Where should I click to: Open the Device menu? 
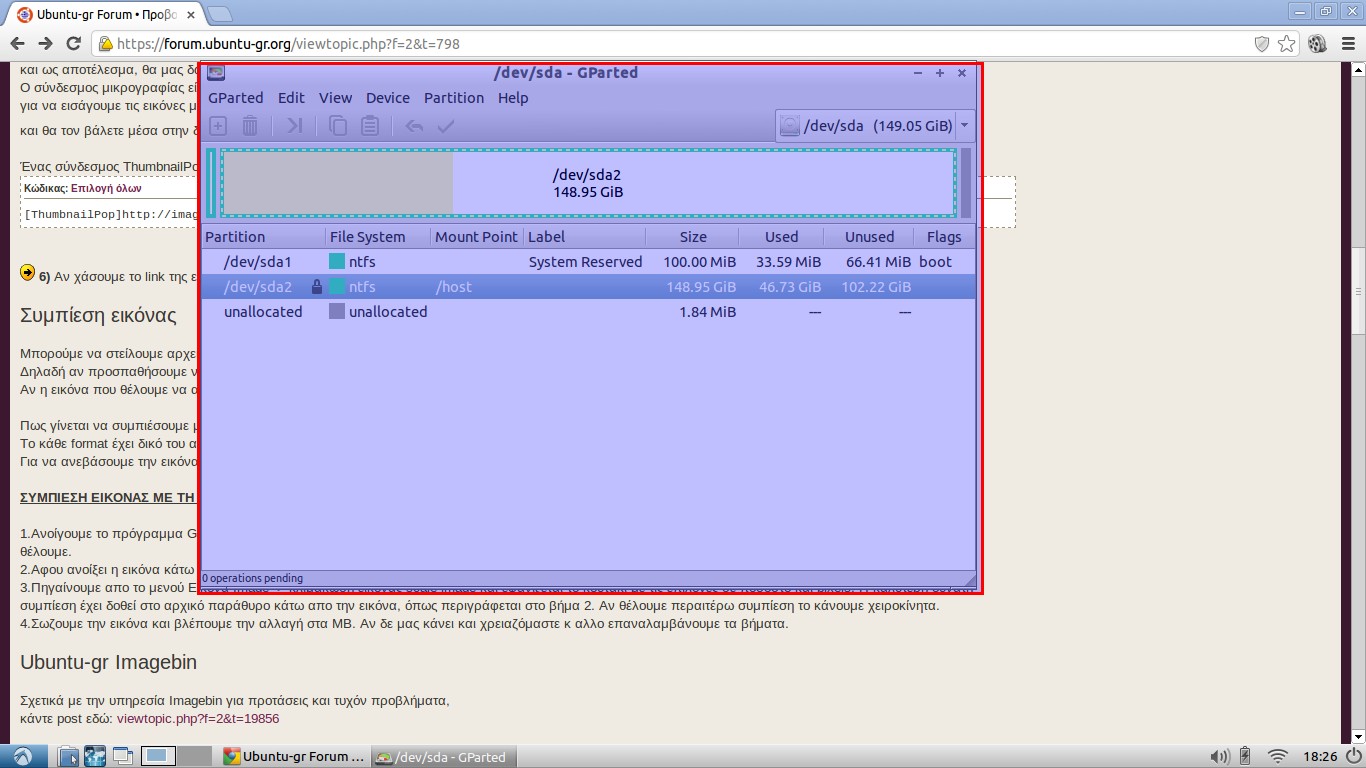(387, 98)
